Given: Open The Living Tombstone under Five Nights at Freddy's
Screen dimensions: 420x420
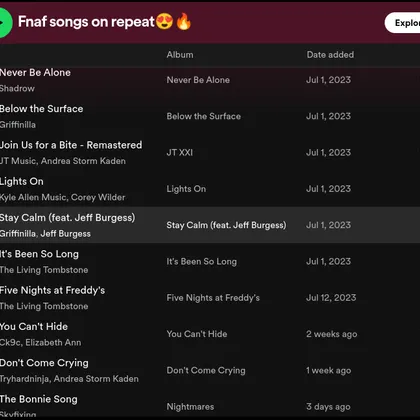Looking at the screenshot, I should click(x=44, y=306).
